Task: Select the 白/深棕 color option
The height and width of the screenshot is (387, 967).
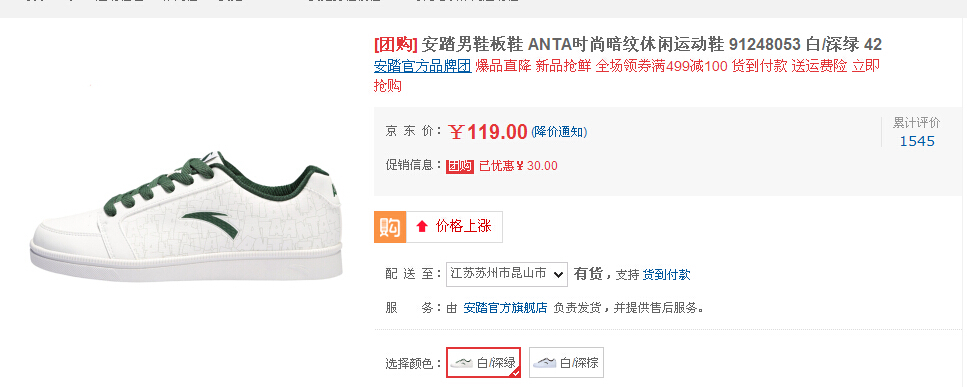Action: (566, 362)
